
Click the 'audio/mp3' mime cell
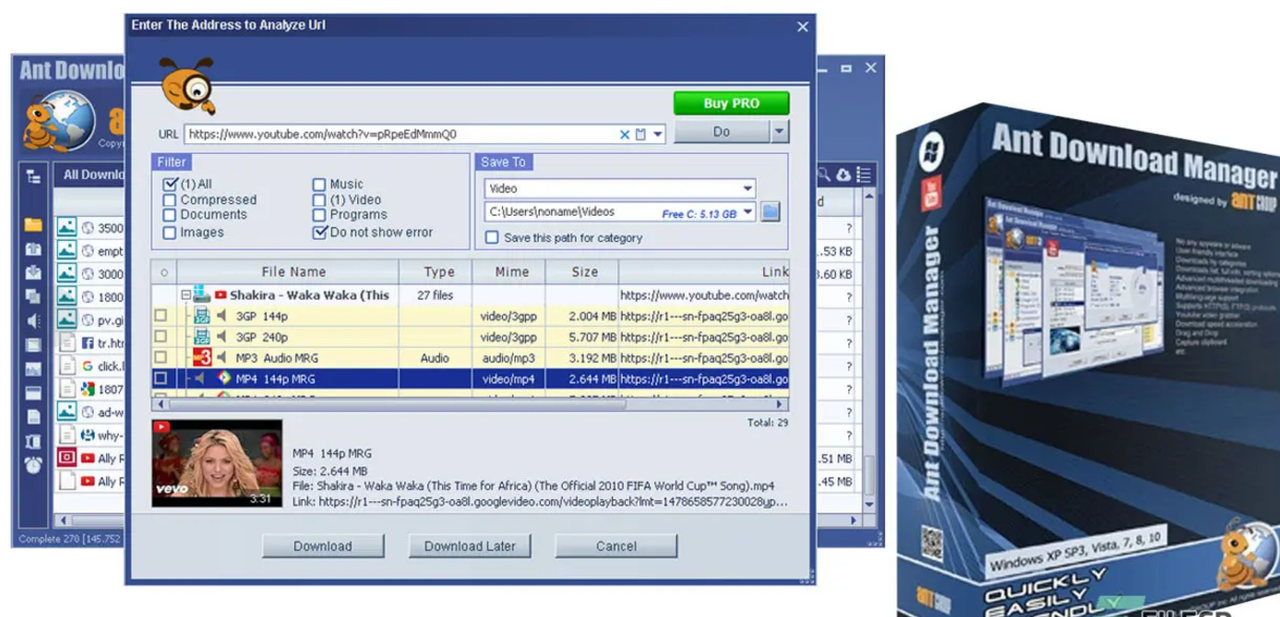(x=509, y=358)
